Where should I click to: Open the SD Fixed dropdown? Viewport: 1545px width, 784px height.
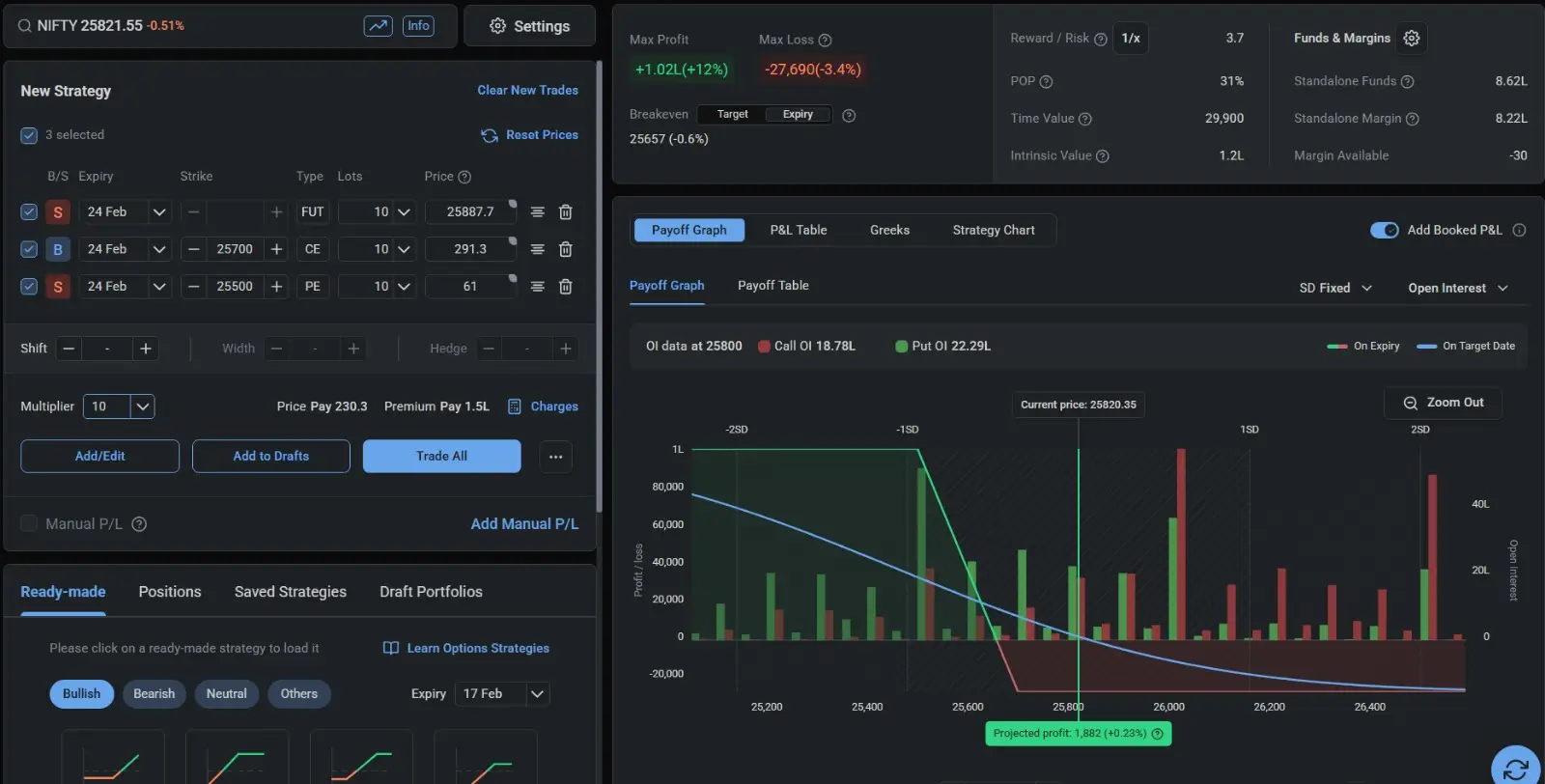pos(1335,289)
